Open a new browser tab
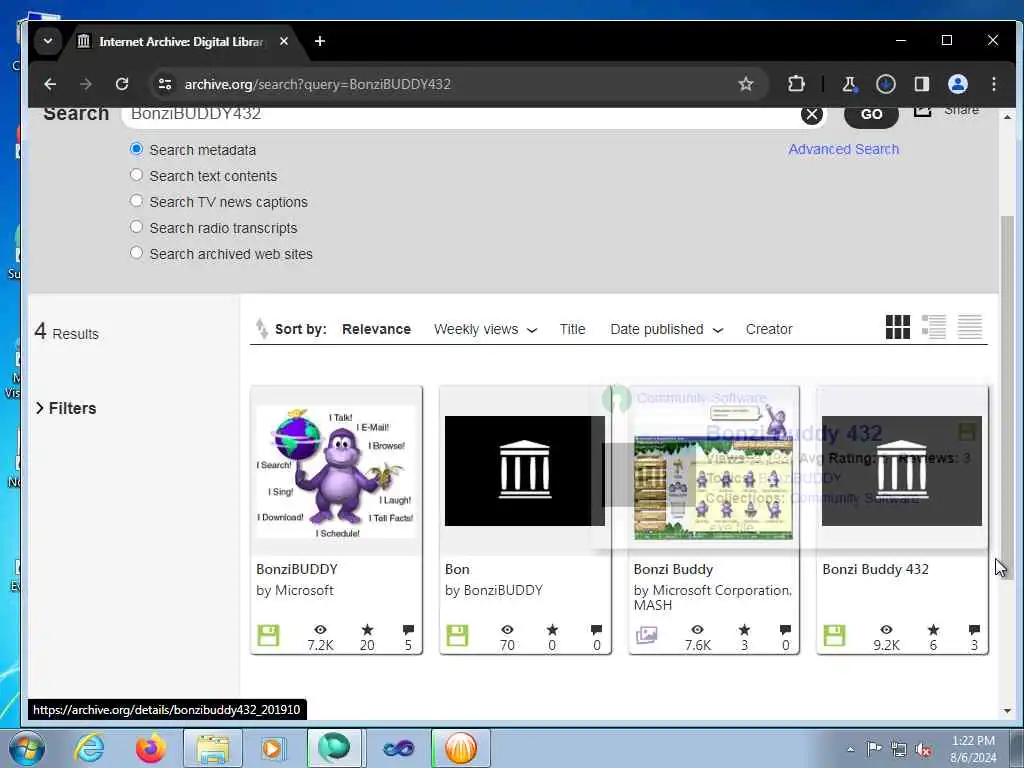This screenshot has width=1024, height=768. (319, 41)
